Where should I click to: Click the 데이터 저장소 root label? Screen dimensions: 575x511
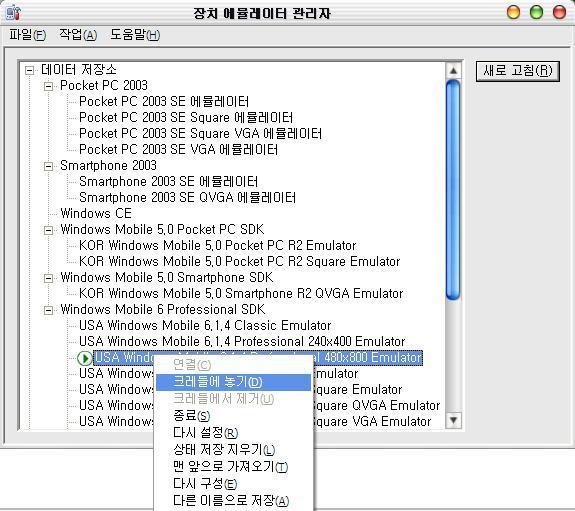click(79, 70)
